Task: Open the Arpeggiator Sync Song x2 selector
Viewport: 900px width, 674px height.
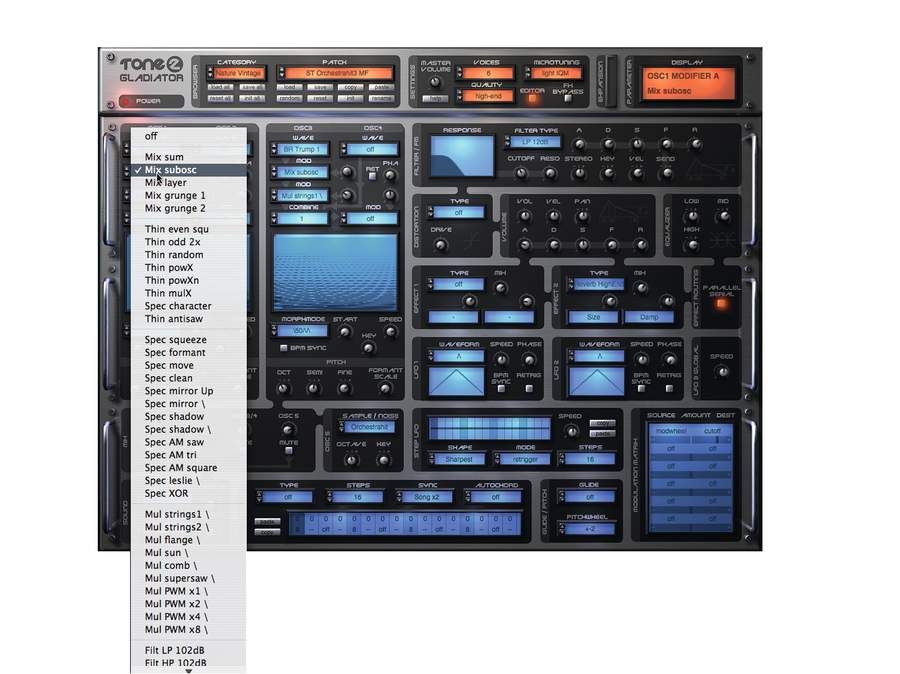Action: tap(425, 497)
